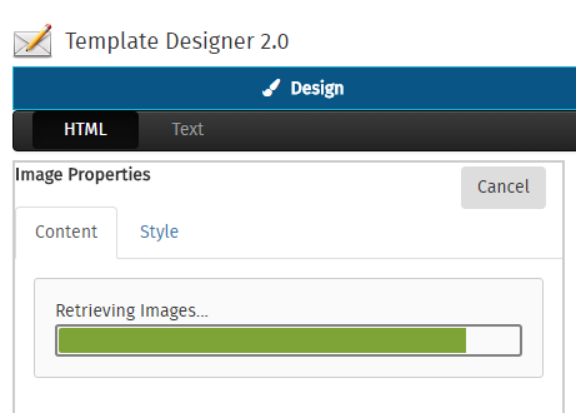Click the green filled part of progress bar
Screen dimensions: 576x413
pyautogui.click(x=262, y=340)
